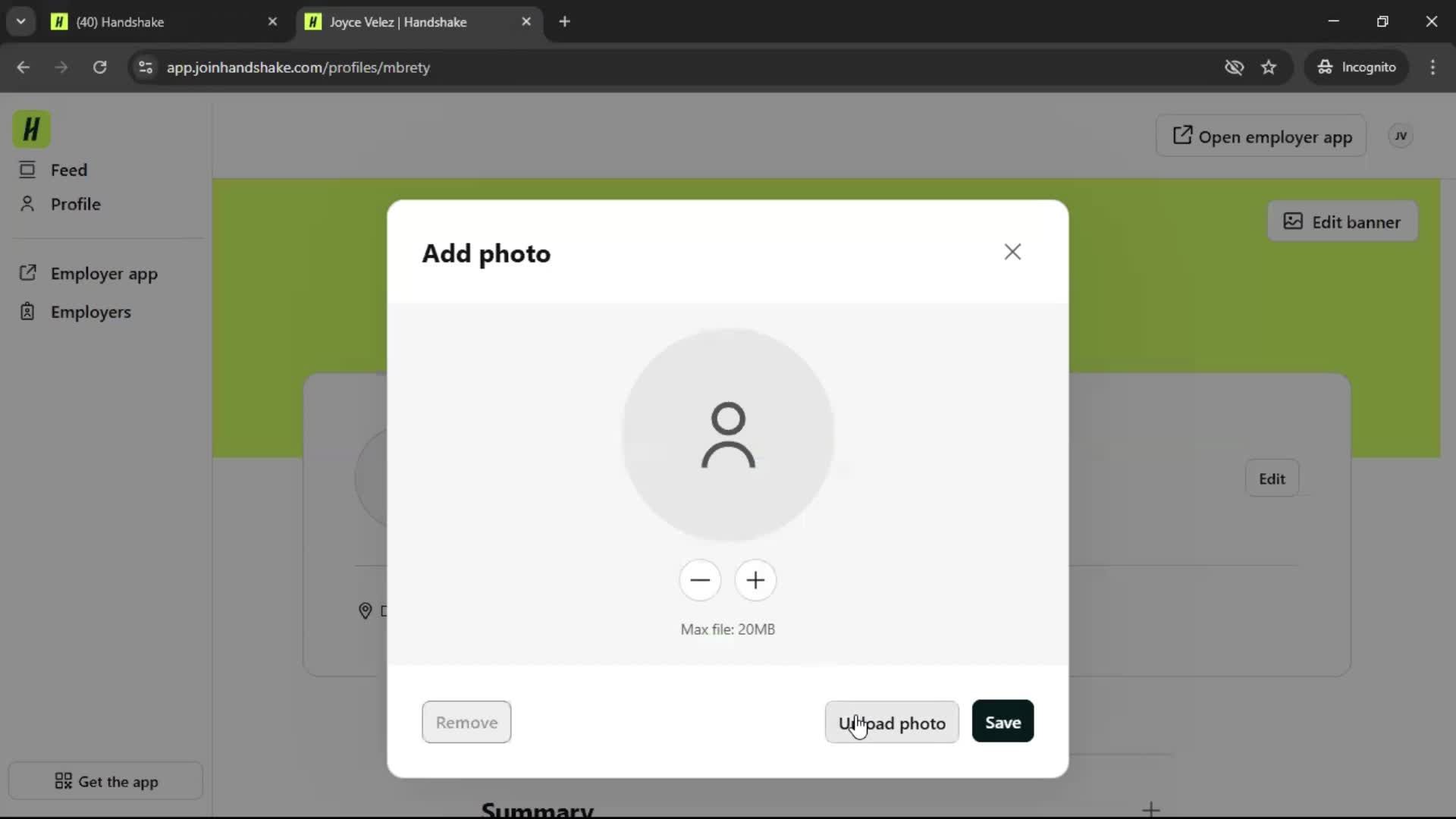Go forward in browser history

click(61, 67)
